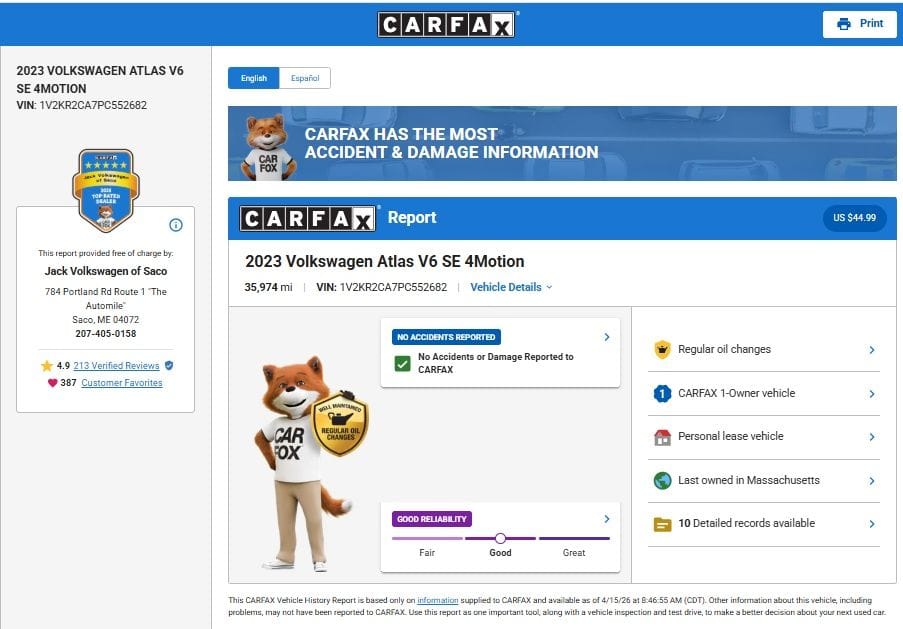The image size is (903, 629).
Task: Click the CARFAX logo in the header
Action: pyautogui.click(x=446, y=24)
